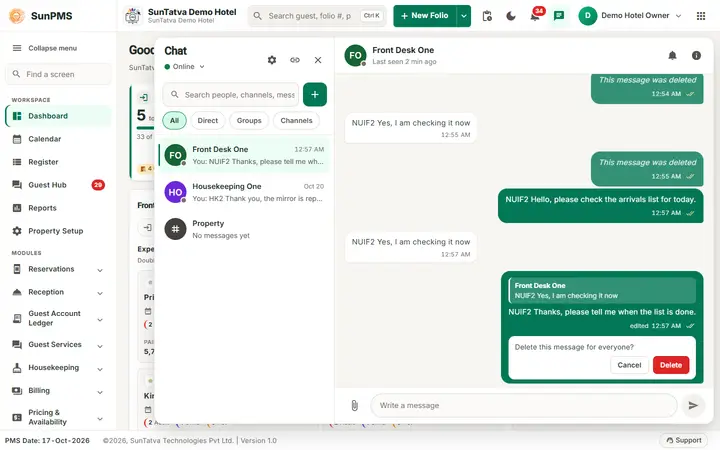Open chat settings gear icon
This screenshot has height=450, width=720.
(272, 60)
